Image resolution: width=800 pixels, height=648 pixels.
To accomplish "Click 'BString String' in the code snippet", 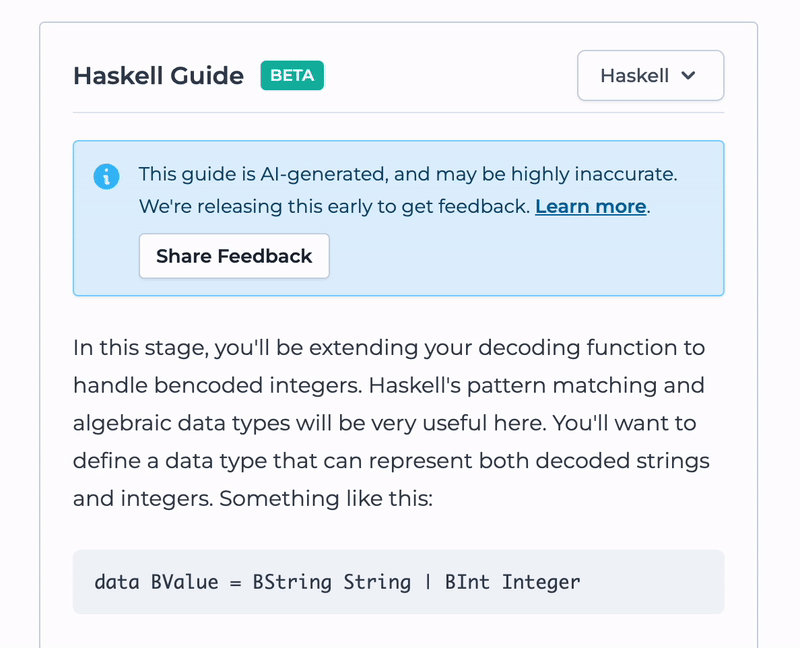I will point(332,582).
